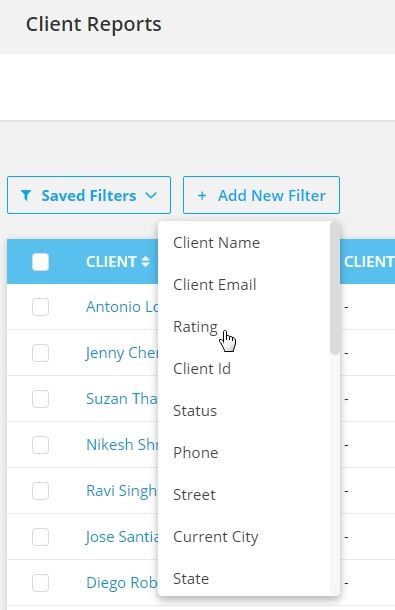Check the box for Antonio's row
The width and height of the screenshot is (395, 610).
click(x=40, y=307)
